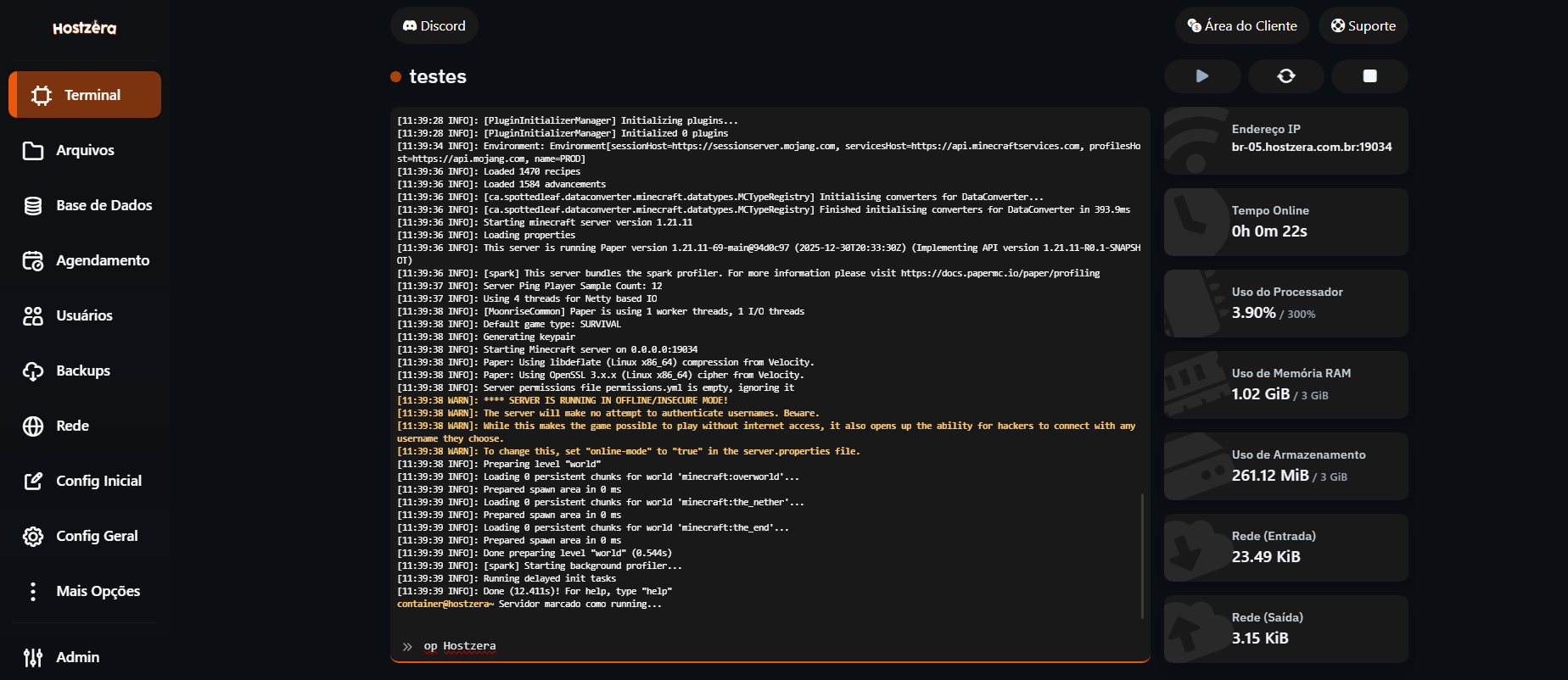Click the Start server play icon

point(1201,76)
